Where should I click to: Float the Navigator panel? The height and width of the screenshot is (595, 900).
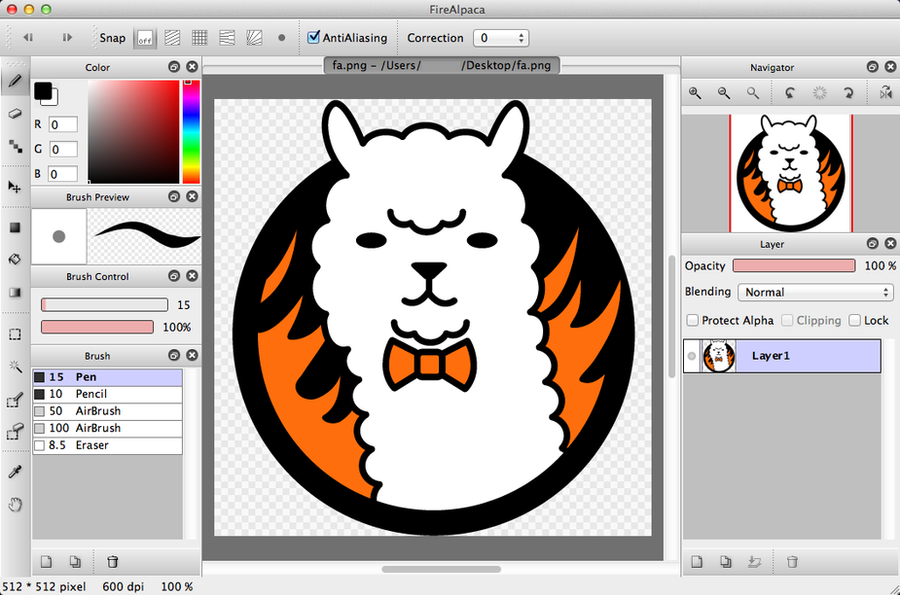coord(872,67)
